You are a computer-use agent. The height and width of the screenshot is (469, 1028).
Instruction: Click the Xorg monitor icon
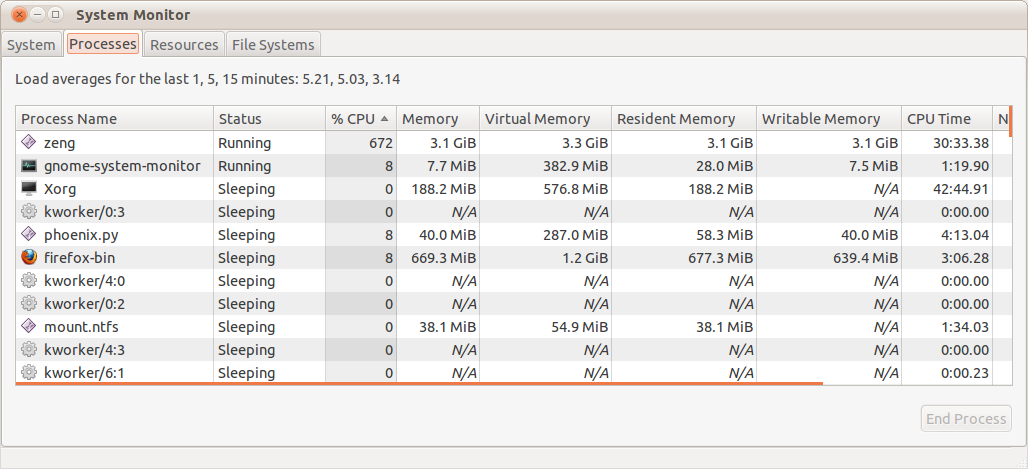click(29, 189)
